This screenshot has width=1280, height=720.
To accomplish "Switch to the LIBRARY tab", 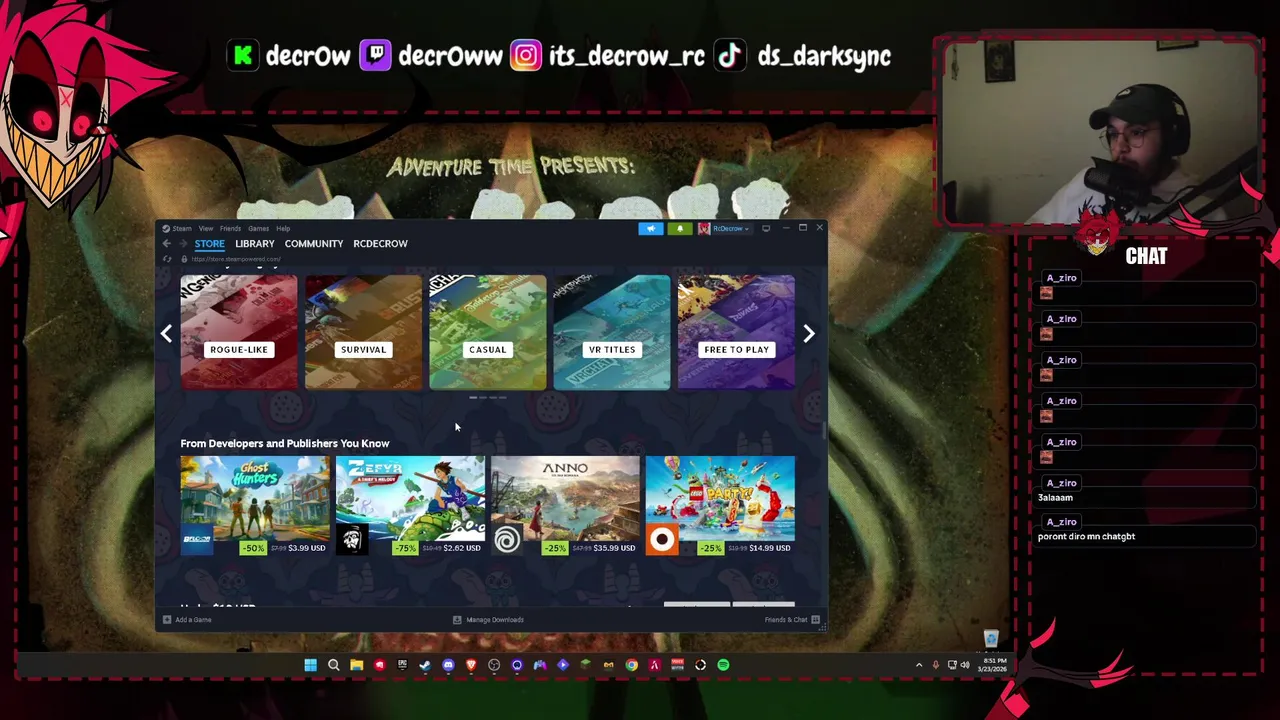I will [254, 243].
